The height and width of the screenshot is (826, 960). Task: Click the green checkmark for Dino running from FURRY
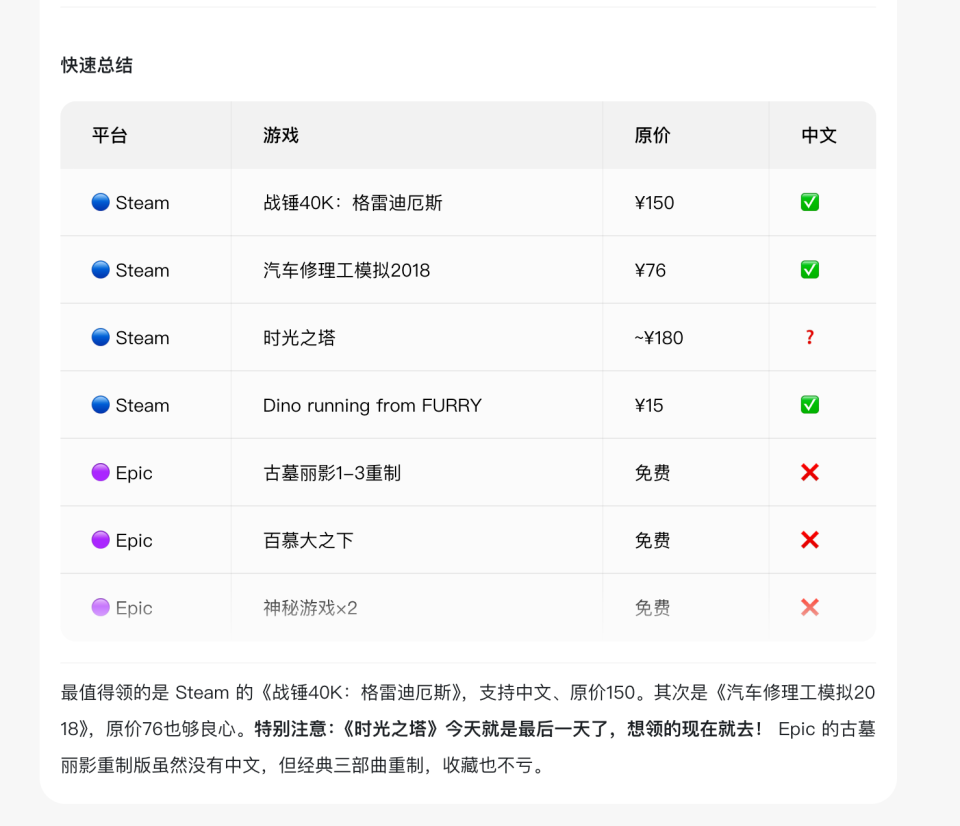[x=809, y=405]
